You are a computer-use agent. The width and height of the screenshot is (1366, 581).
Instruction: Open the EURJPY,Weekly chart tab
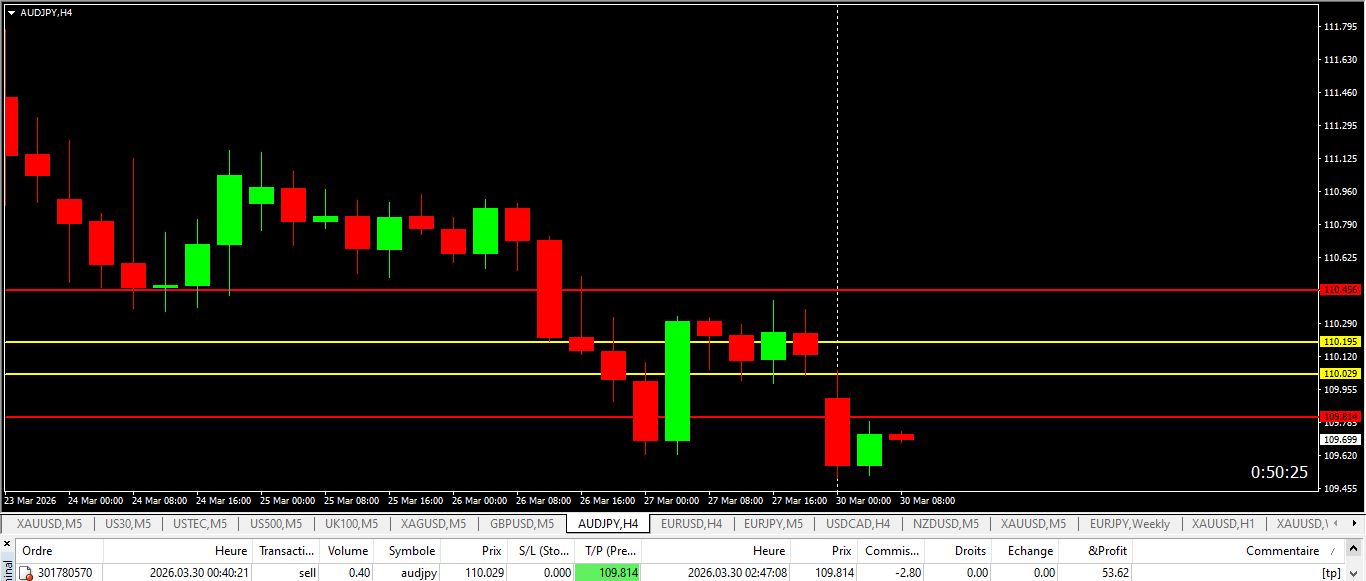pyautogui.click(x=1130, y=524)
